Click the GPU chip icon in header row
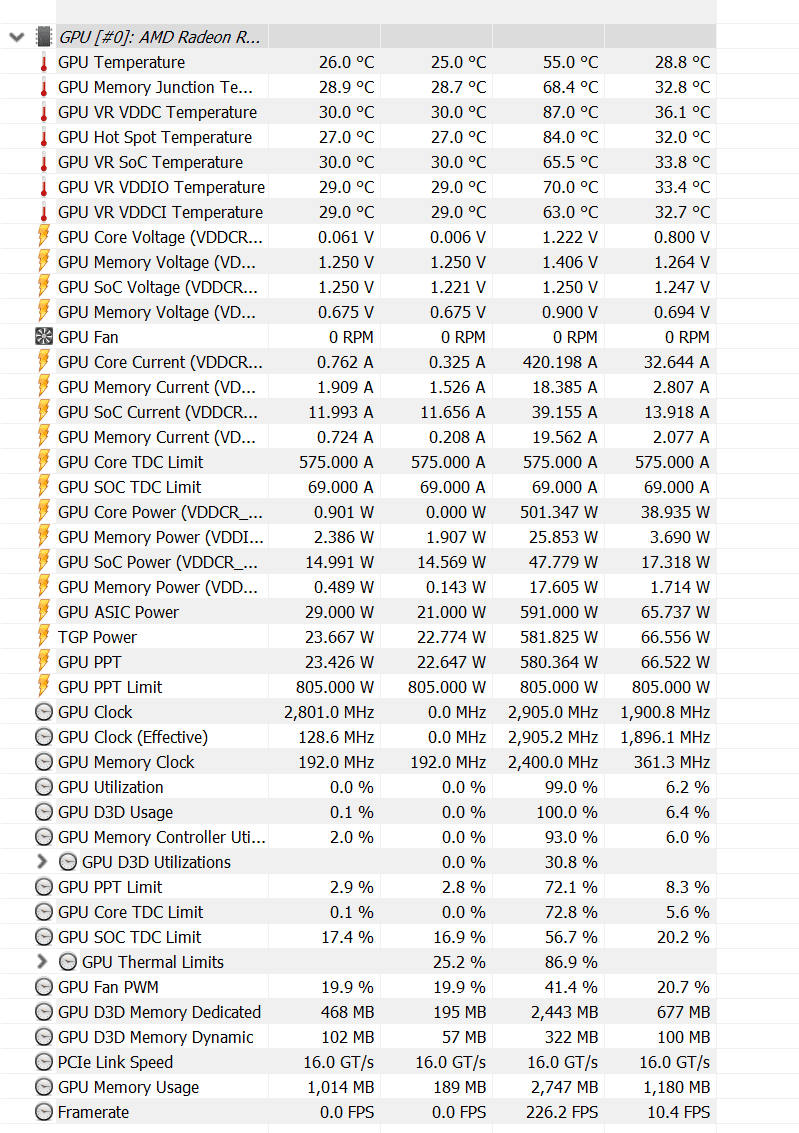 click(x=44, y=37)
